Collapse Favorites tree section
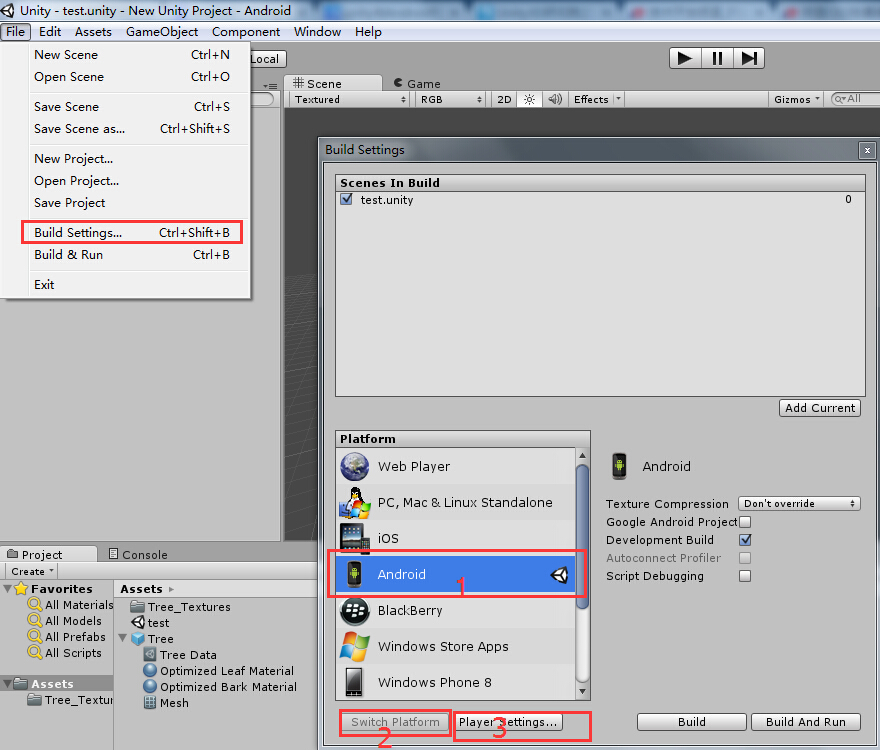 click(x=7, y=589)
